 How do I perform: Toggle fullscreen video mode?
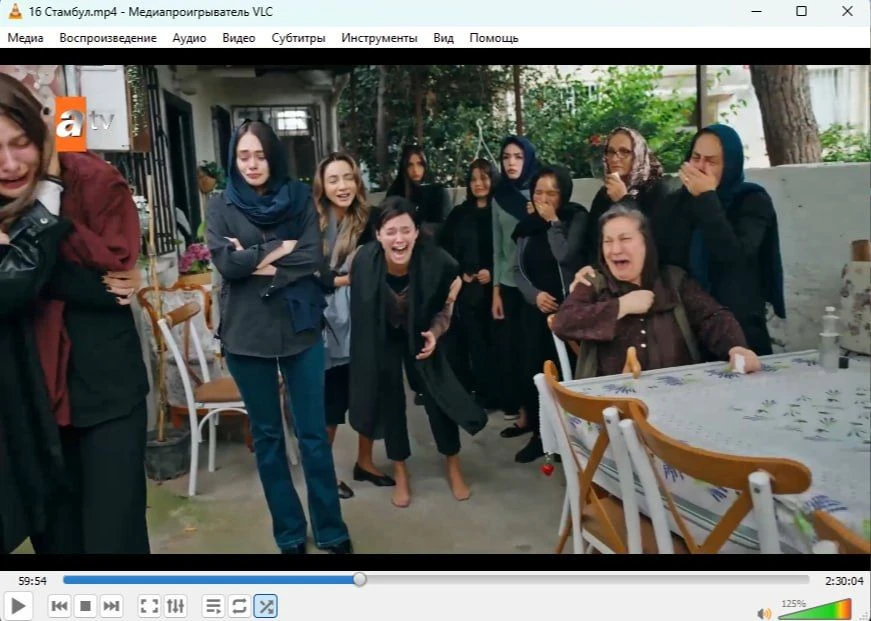[x=149, y=606]
